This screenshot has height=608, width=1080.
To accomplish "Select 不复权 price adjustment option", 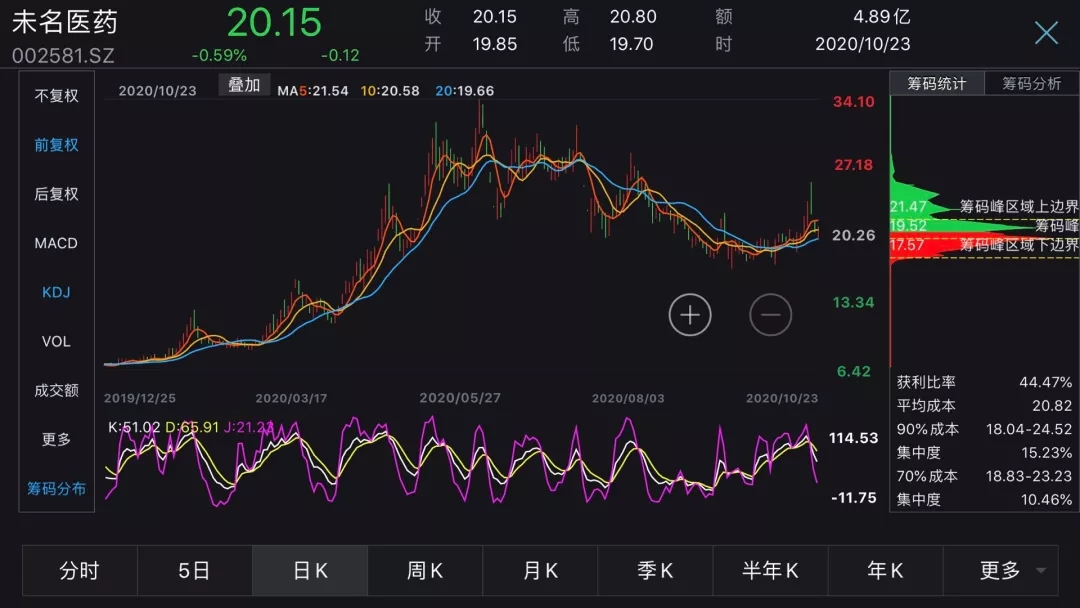I will (x=56, y=96).
